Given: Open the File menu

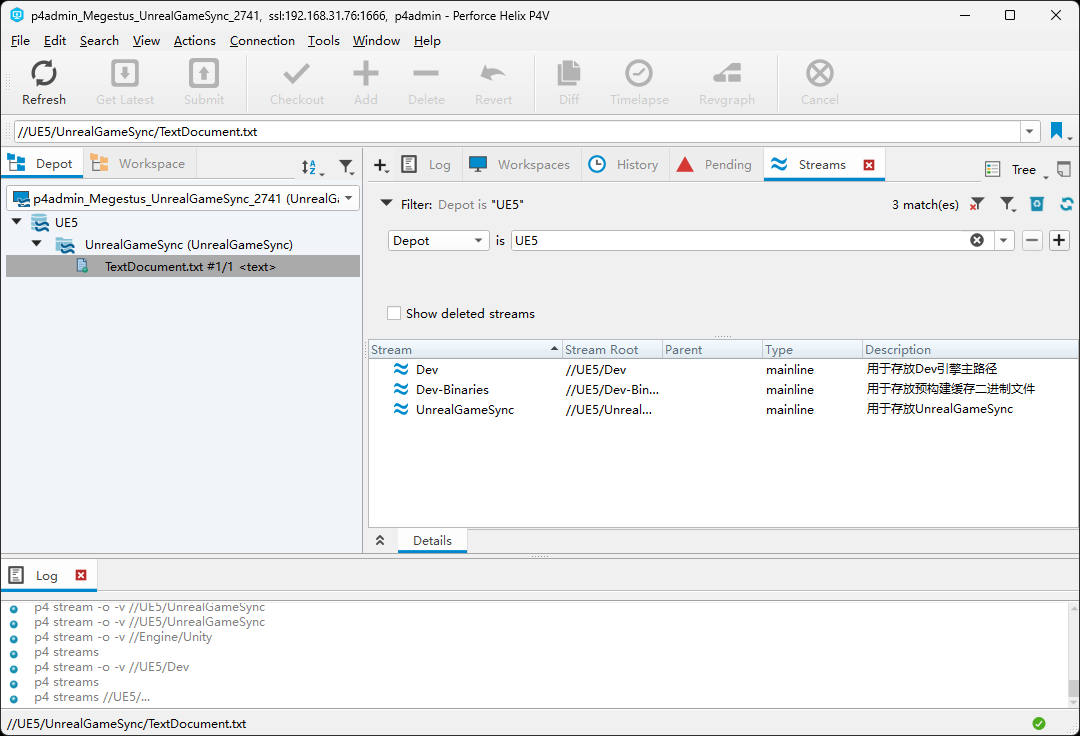Looking at the screenshot, I should [20, 41].
